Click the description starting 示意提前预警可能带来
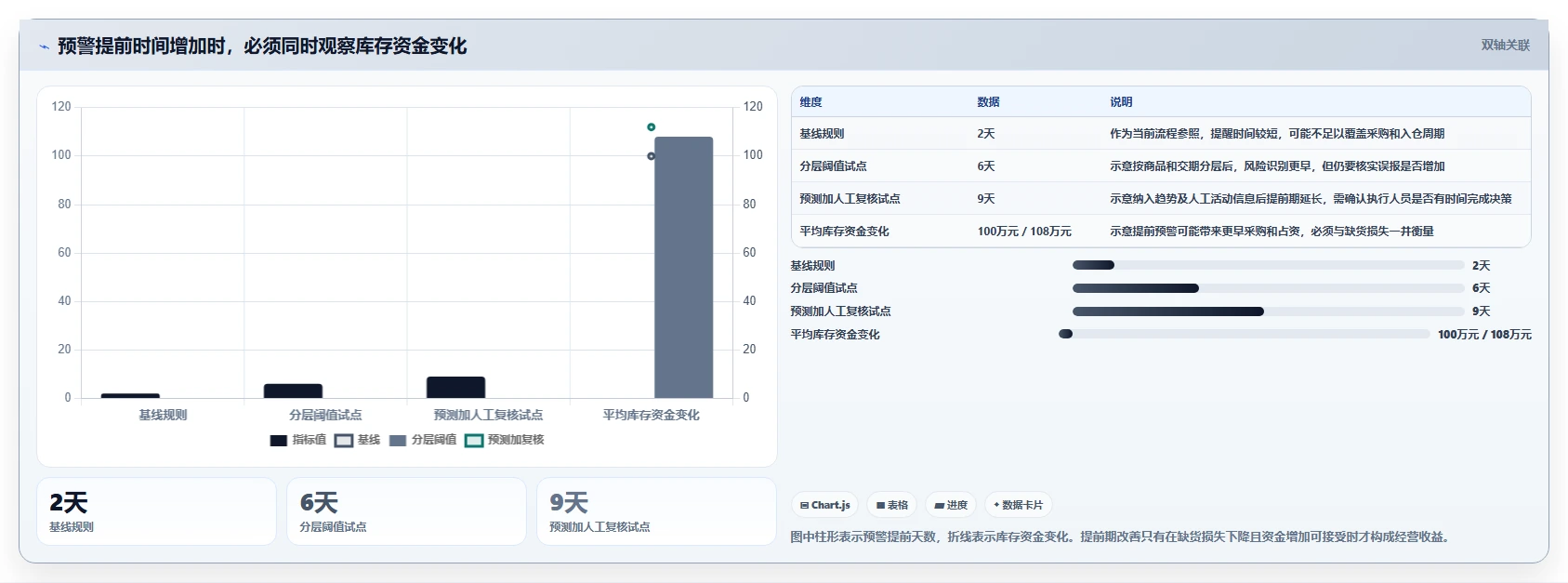Viewport: 1568px width, 583px height. coord(1272,232)
